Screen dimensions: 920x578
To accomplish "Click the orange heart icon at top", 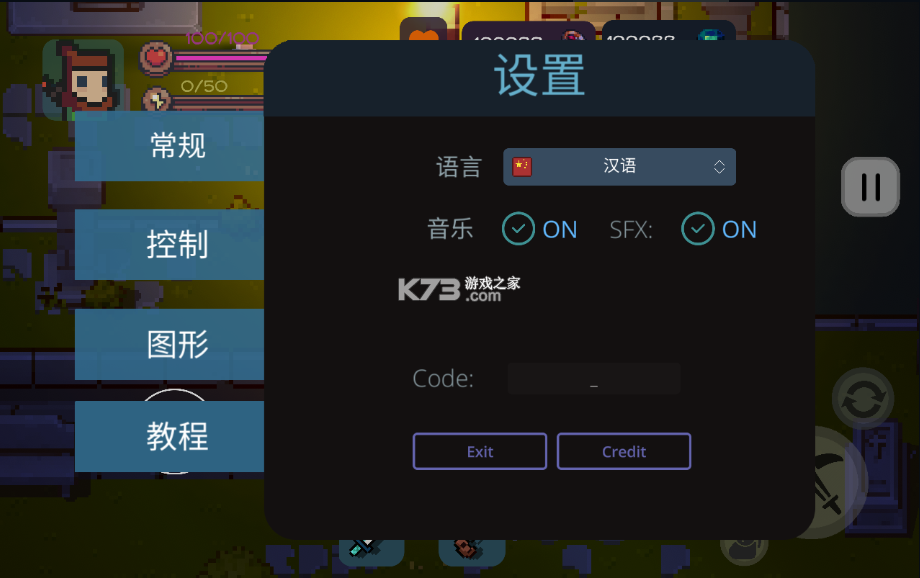I will 424,31.
